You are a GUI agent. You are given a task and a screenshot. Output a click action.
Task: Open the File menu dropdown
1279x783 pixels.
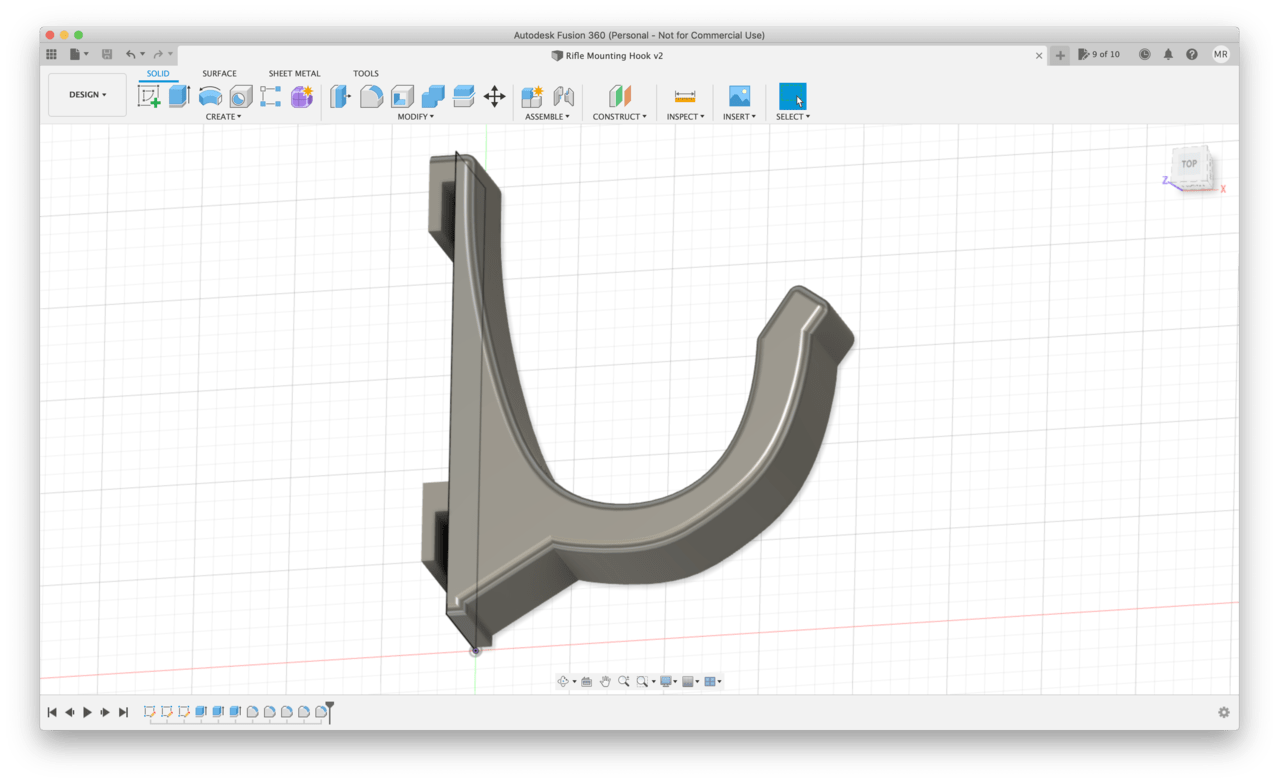tap(79, 55)
